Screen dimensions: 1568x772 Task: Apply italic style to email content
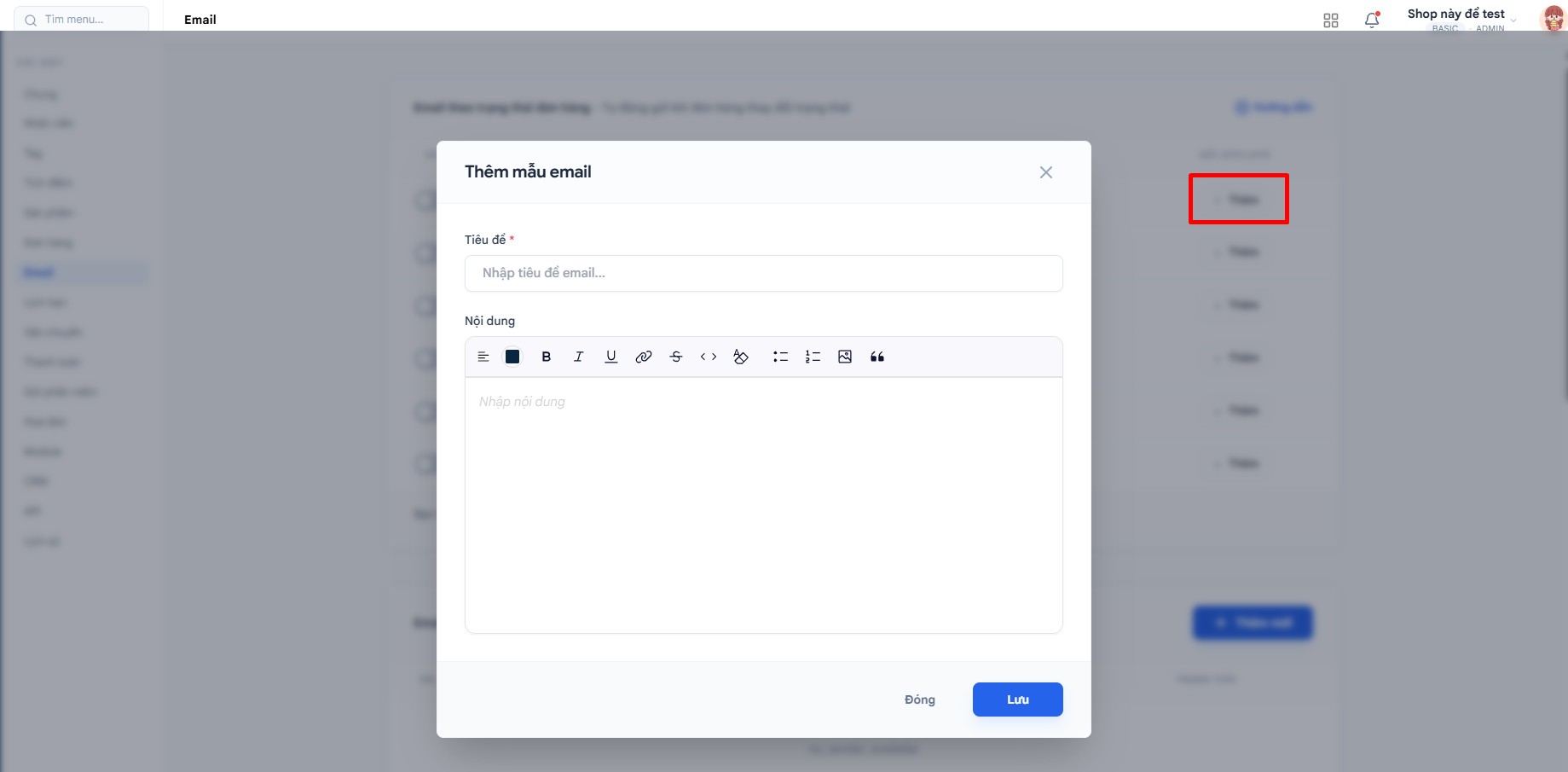(578, 357)
